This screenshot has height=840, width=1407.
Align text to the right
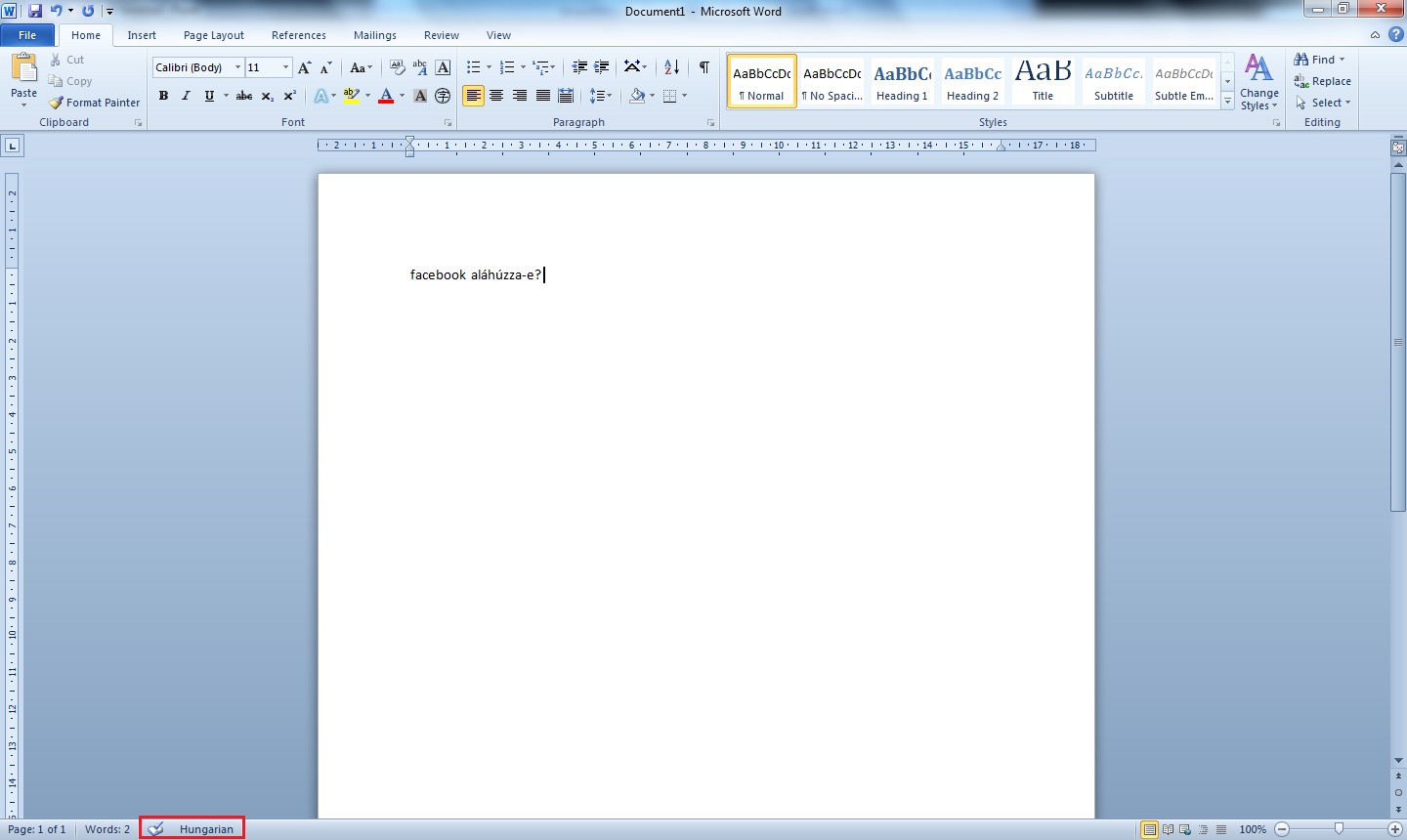point(520,96)
